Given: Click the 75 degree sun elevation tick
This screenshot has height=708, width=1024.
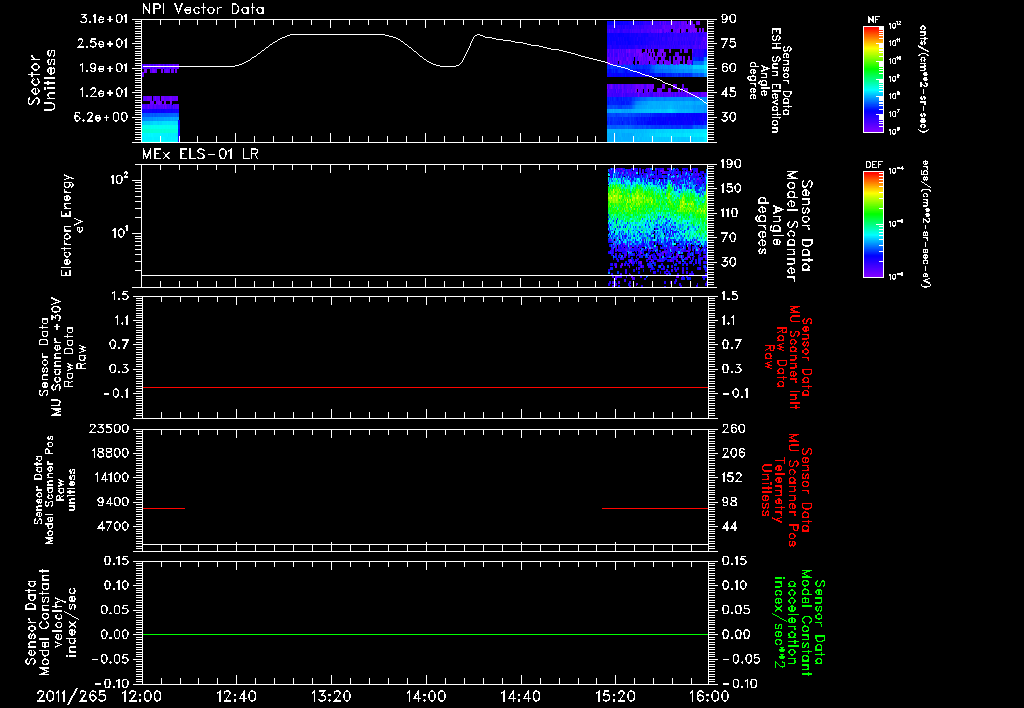Looking at the screenshot, I should click(x=729, y=43).
